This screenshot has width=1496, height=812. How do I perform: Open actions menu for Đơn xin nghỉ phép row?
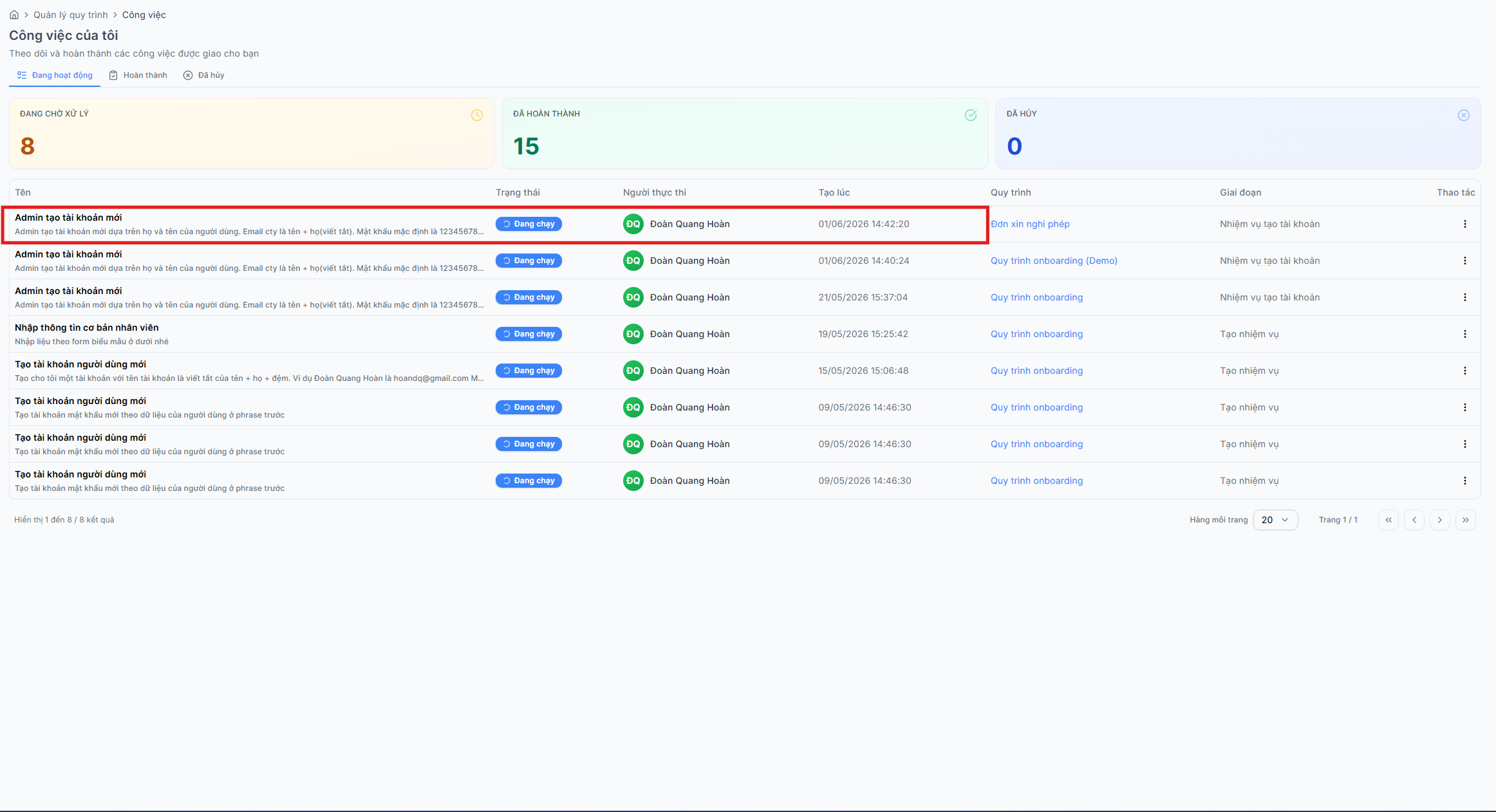coord(1465,224)
